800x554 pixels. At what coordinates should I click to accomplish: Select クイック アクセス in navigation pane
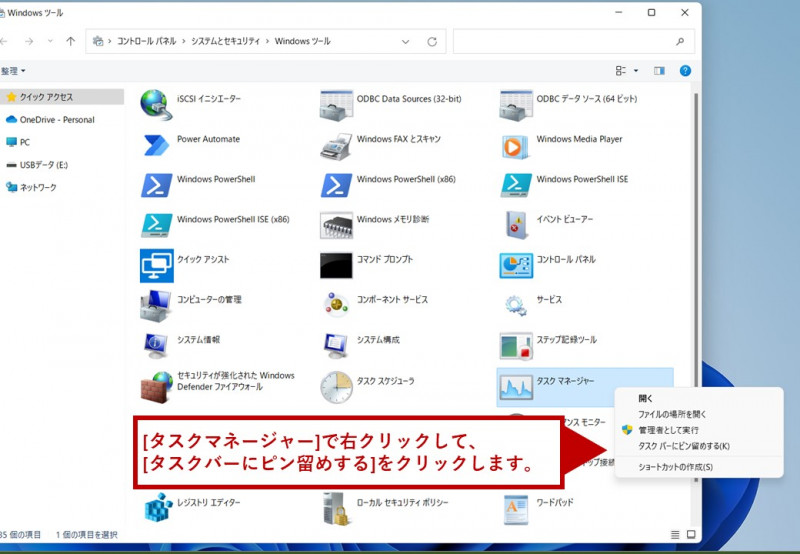click(62, 97)
